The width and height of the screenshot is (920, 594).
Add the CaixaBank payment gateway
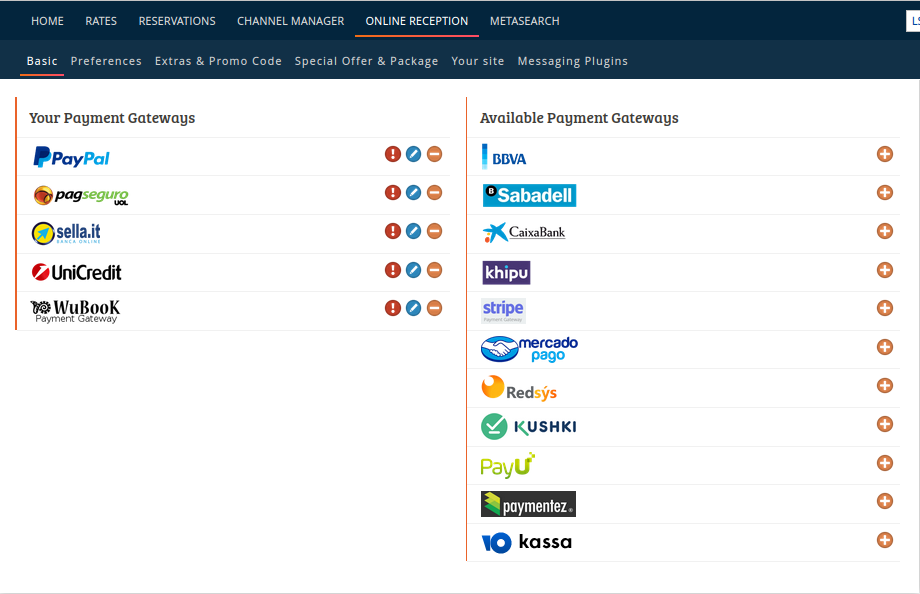tap(885, 231)
